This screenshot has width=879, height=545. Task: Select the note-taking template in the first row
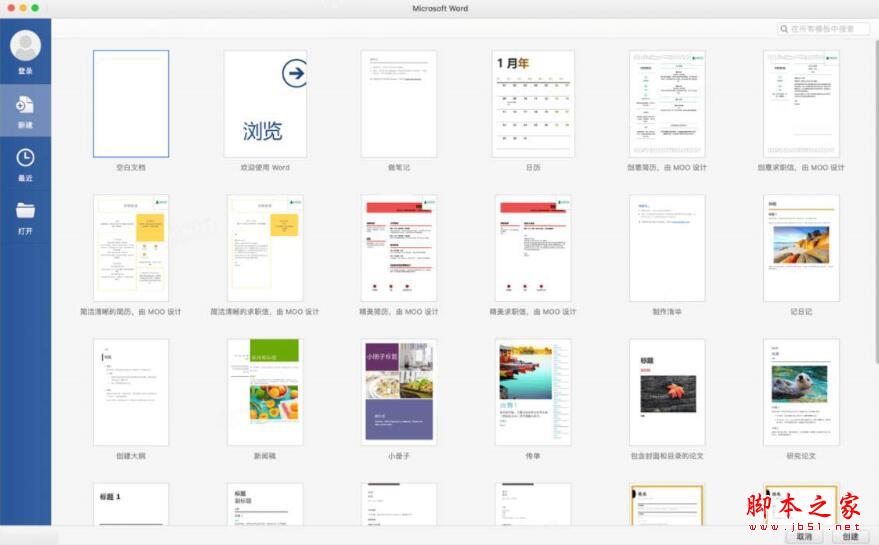[x=399, y=104]
